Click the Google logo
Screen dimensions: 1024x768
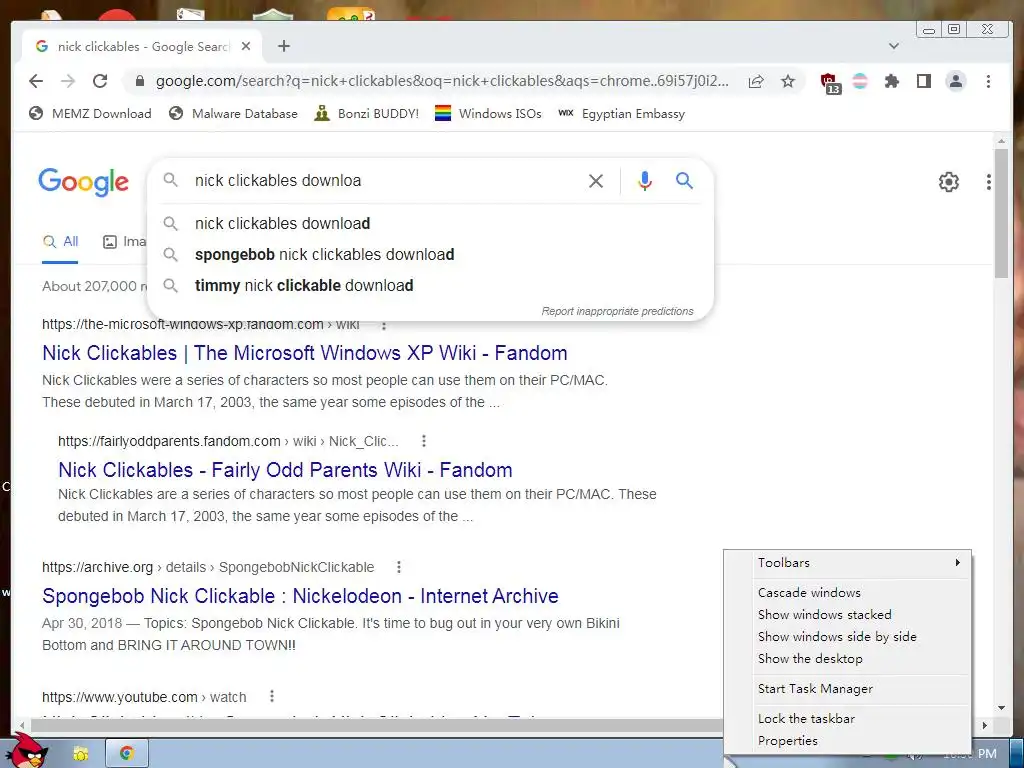(x=84, y=182)
